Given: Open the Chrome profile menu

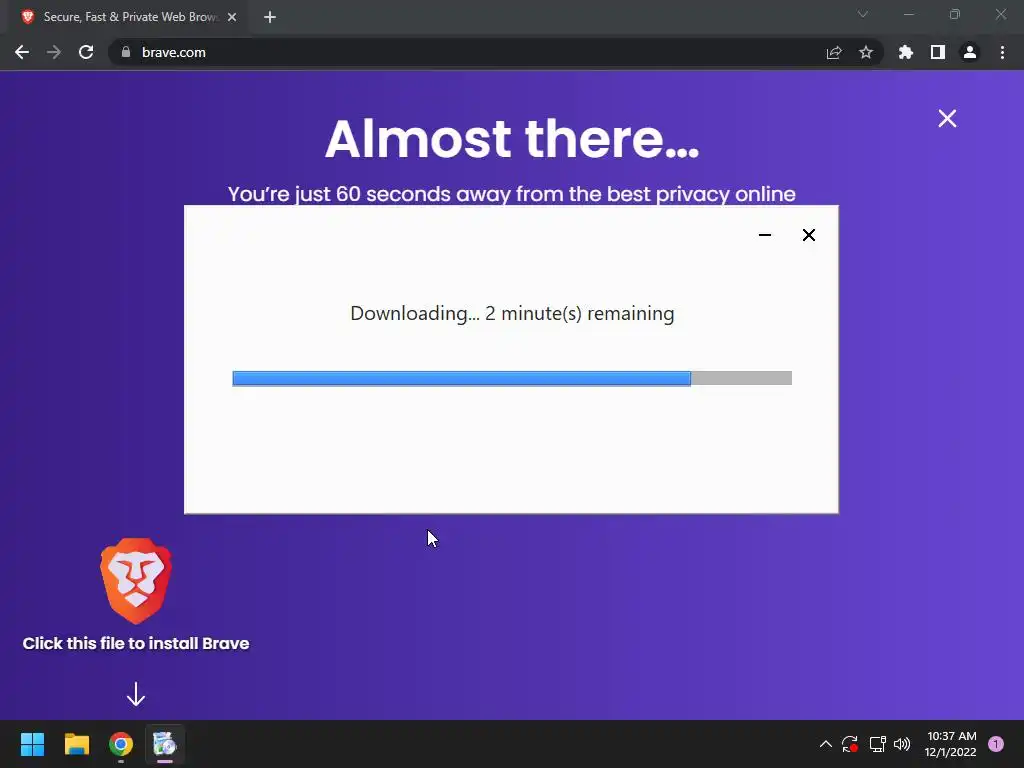Looking at the screenshot, I should [x=970, y=52].
